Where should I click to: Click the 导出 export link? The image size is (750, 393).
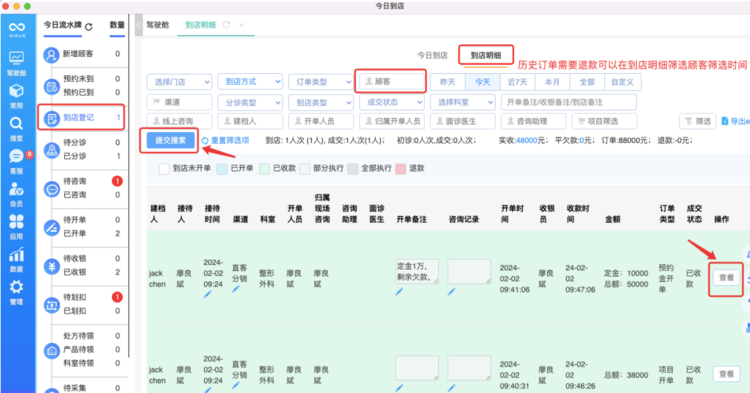[735, 121]
